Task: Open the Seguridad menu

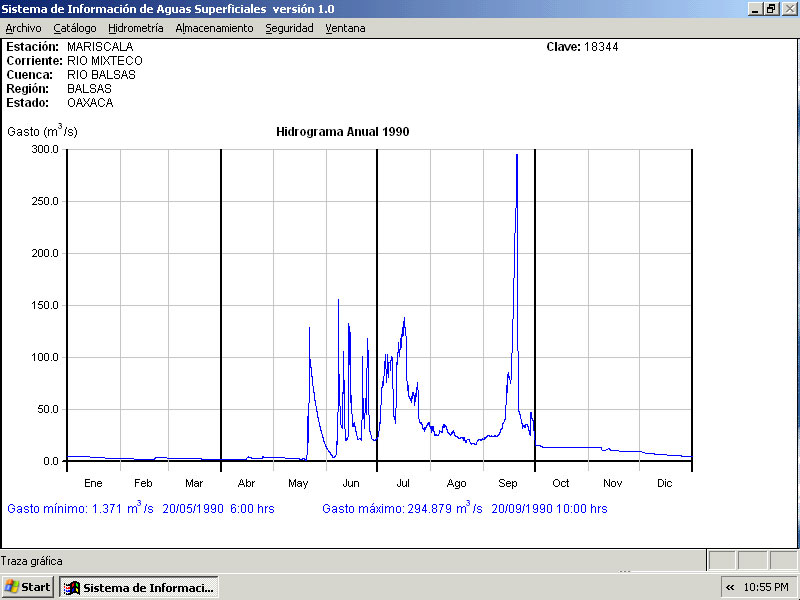Action: click(289, 28)
